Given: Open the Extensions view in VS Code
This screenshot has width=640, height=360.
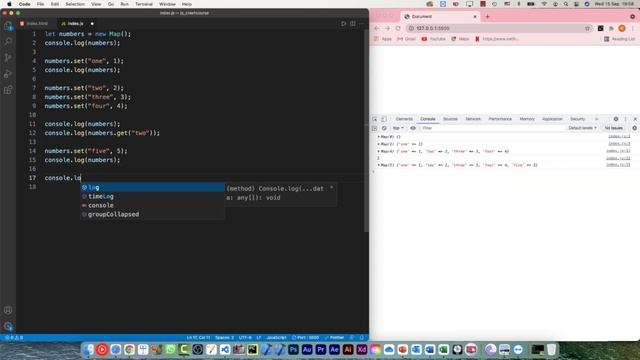Looking at the screenshot, I should click(x=8, y=90).
